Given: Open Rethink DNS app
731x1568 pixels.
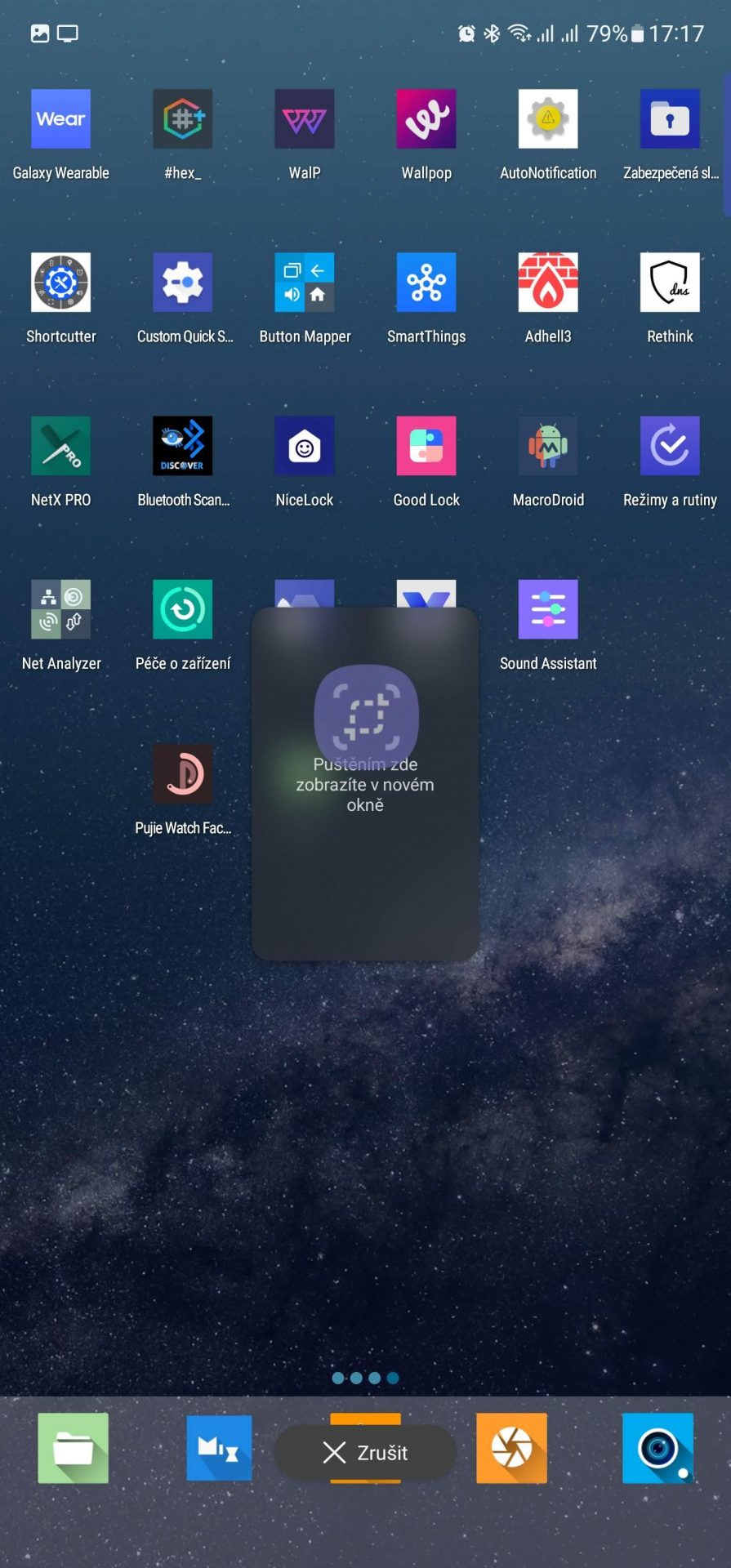Looking at the screenshot, I should (x=670, y=283).
